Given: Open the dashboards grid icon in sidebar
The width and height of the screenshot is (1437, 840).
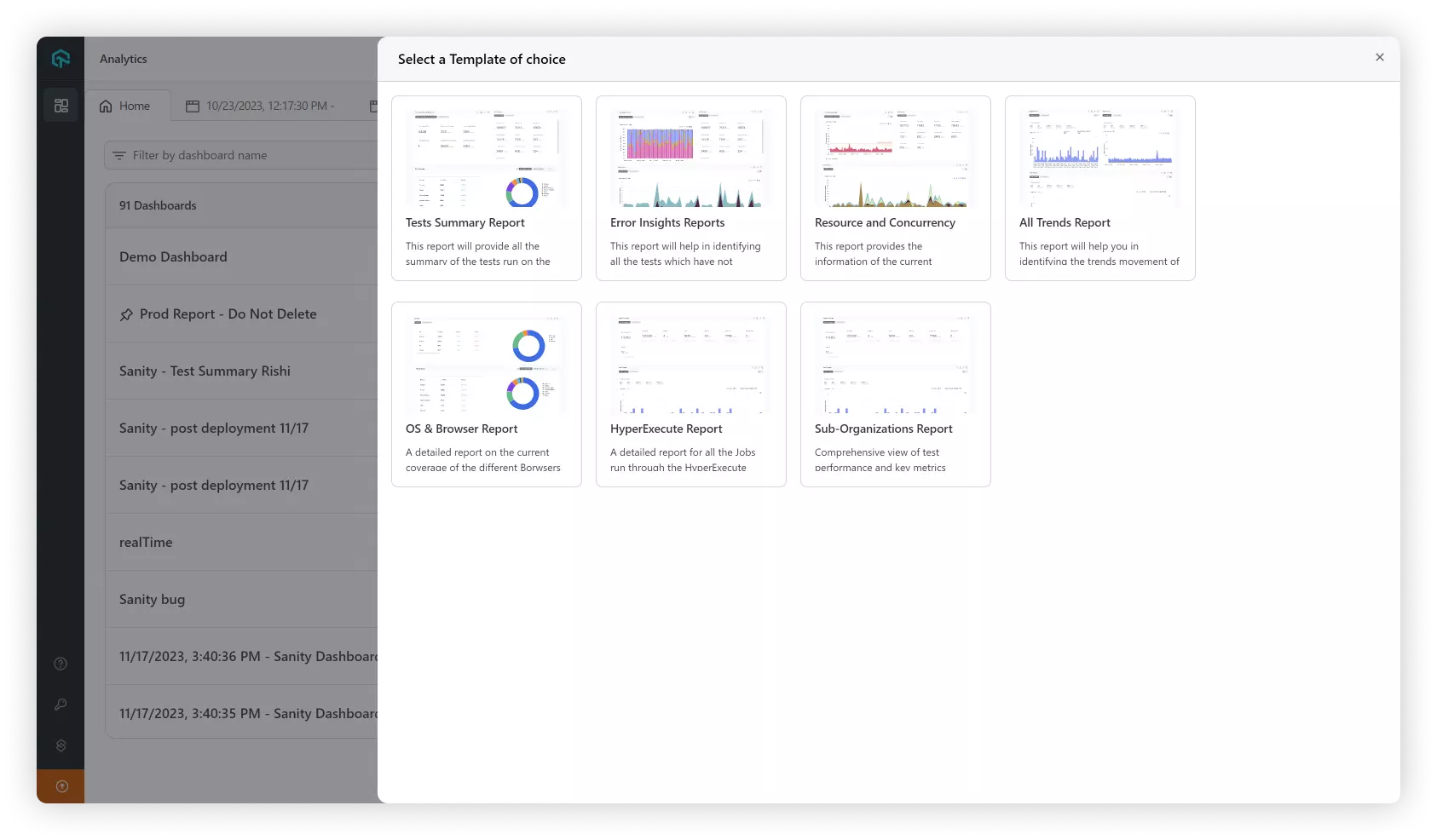Looking at the screenshot, I should click(x=61, y=106).
